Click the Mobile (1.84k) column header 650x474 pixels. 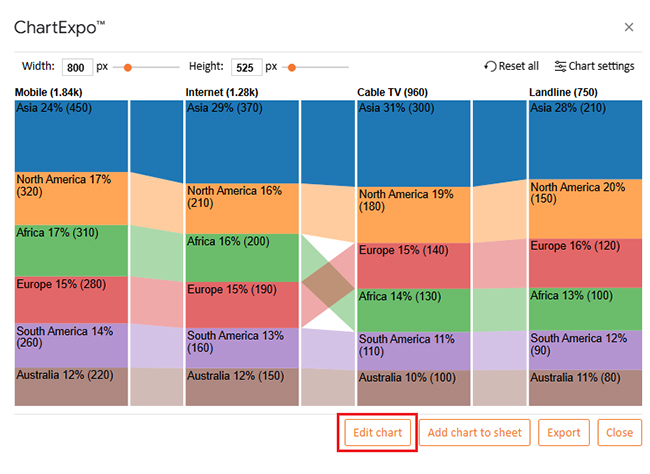tap(50, 93)
